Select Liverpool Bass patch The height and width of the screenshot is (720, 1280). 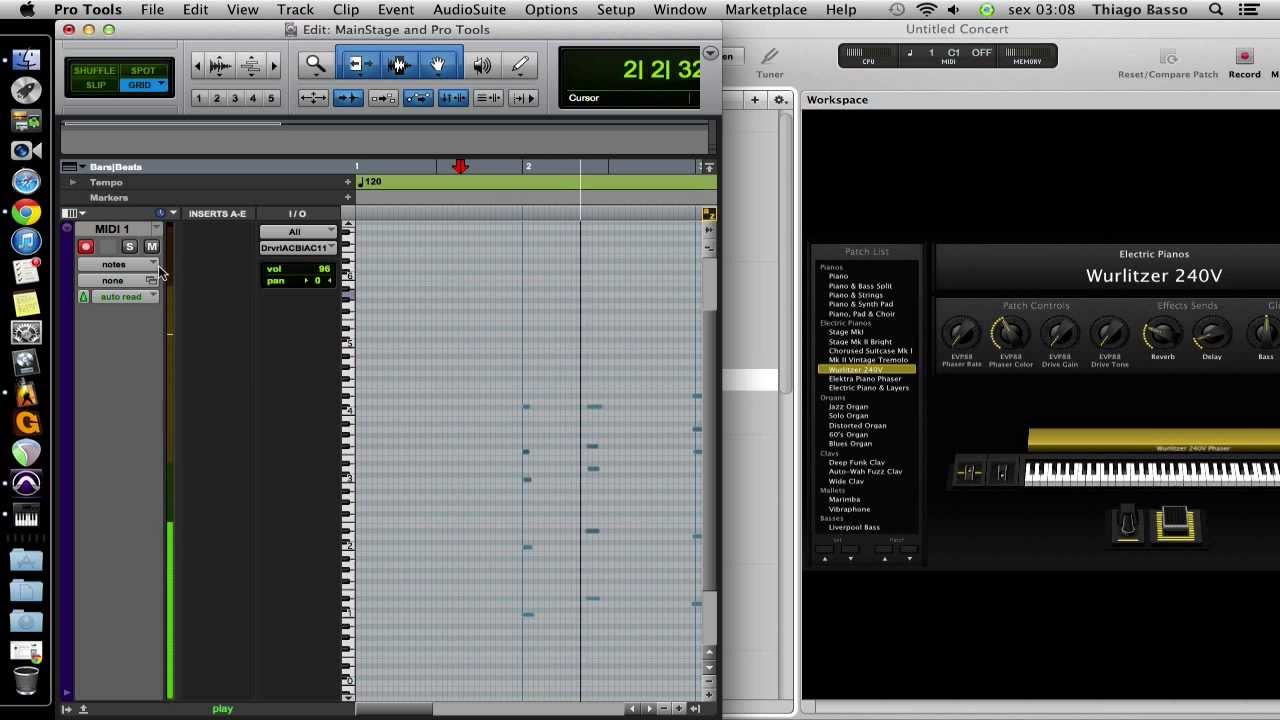tap(854, 528)
